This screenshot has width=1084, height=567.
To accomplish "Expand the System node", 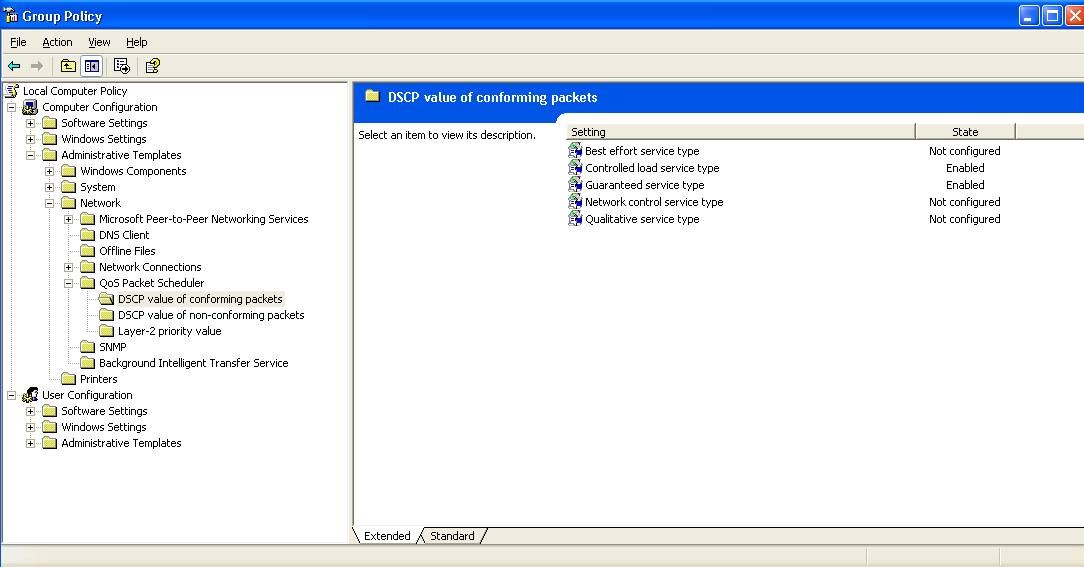I will point(50,187).
